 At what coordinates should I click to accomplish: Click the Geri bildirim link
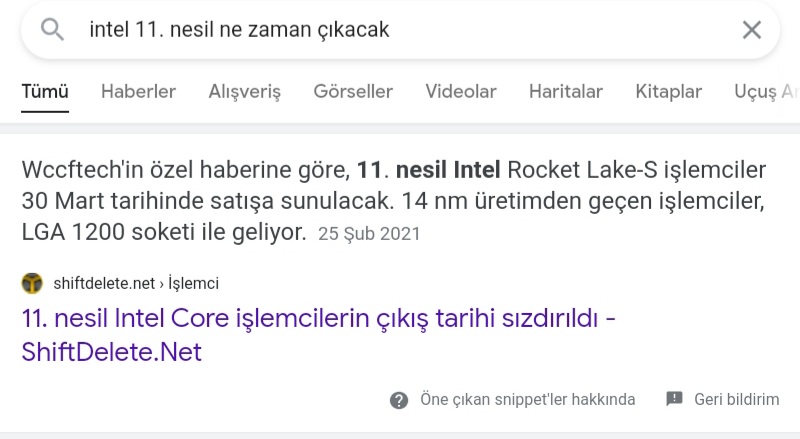737,400
